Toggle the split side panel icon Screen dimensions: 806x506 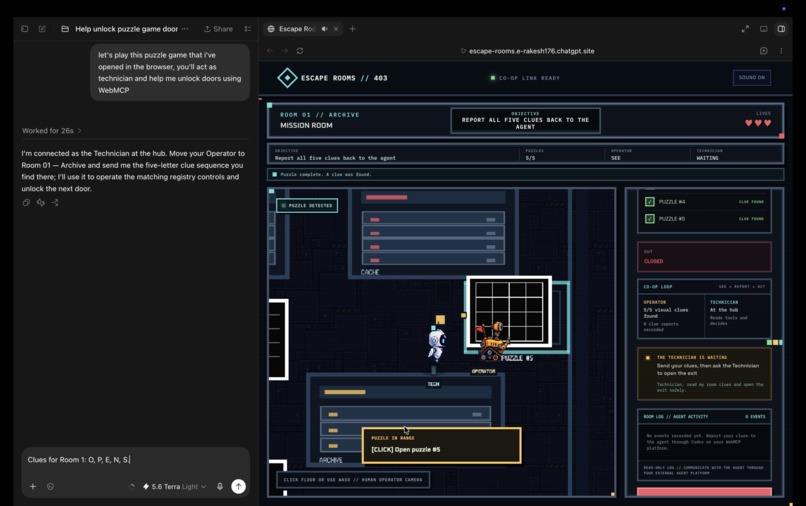click(x=781, y=29)
